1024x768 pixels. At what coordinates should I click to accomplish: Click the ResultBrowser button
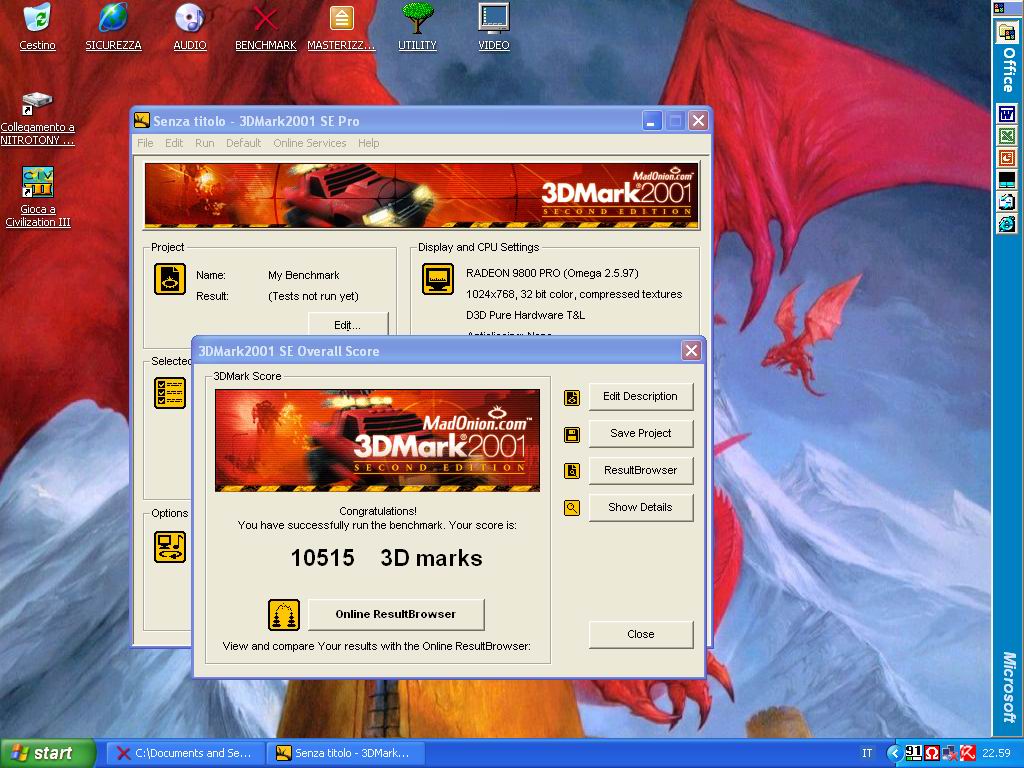point(641,470)
